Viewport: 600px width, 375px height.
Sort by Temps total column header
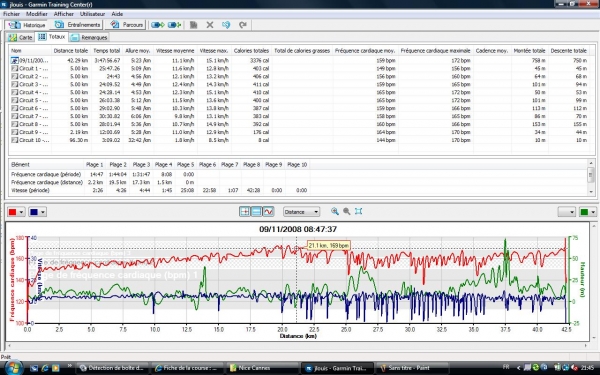(x=106, y=51)
